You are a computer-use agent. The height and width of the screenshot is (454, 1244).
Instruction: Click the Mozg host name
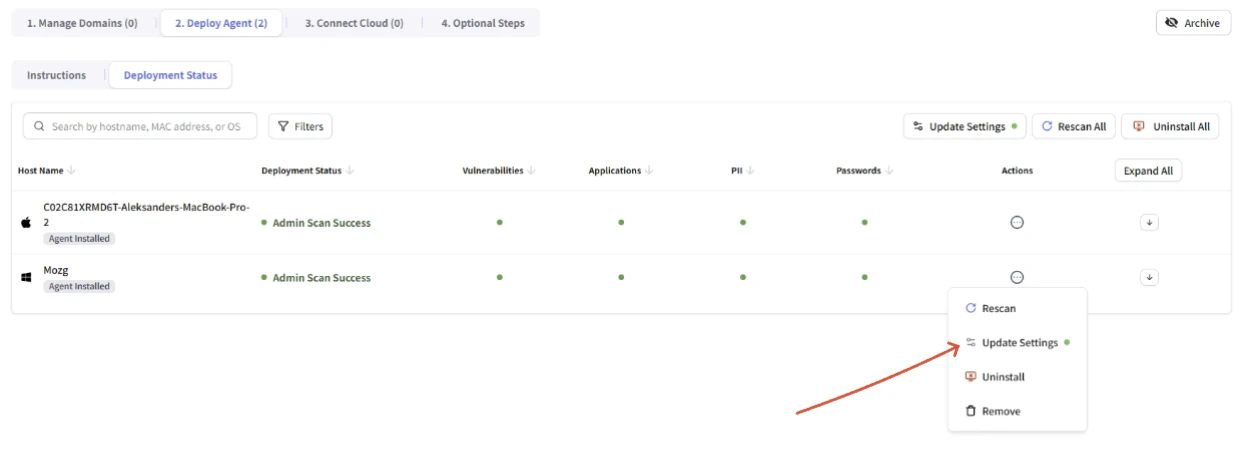tap(56, 270)
